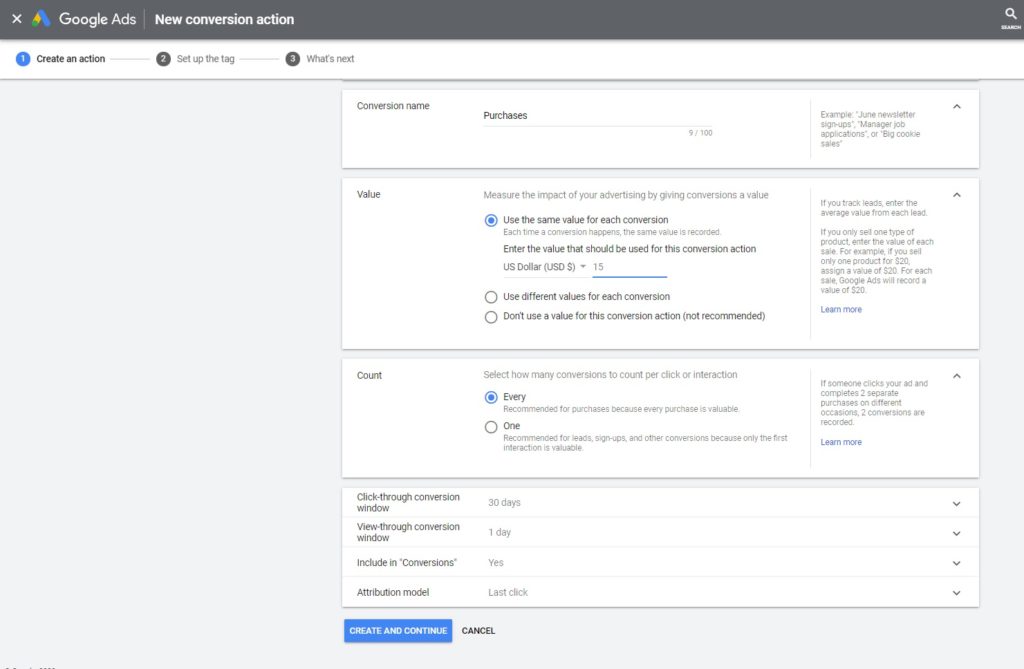Open search using the magnifier icon
The width and height of the screenshot is (1024, 669).
point(1008,15)
